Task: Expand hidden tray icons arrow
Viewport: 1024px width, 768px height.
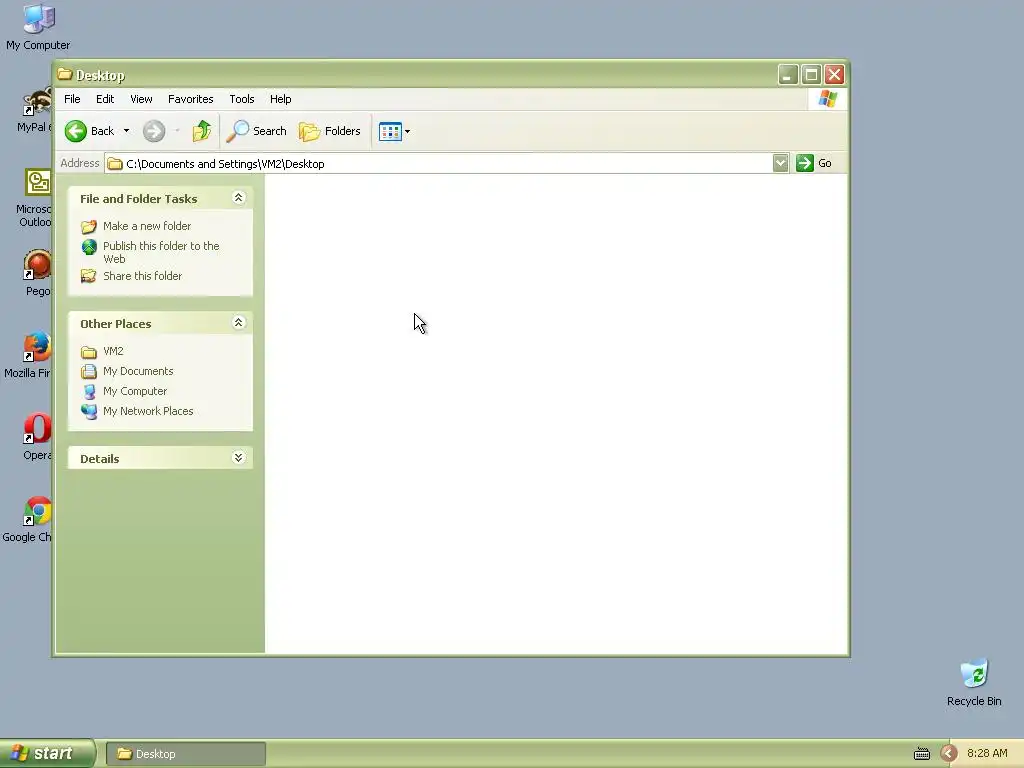Action: click(x=948, y=754)
